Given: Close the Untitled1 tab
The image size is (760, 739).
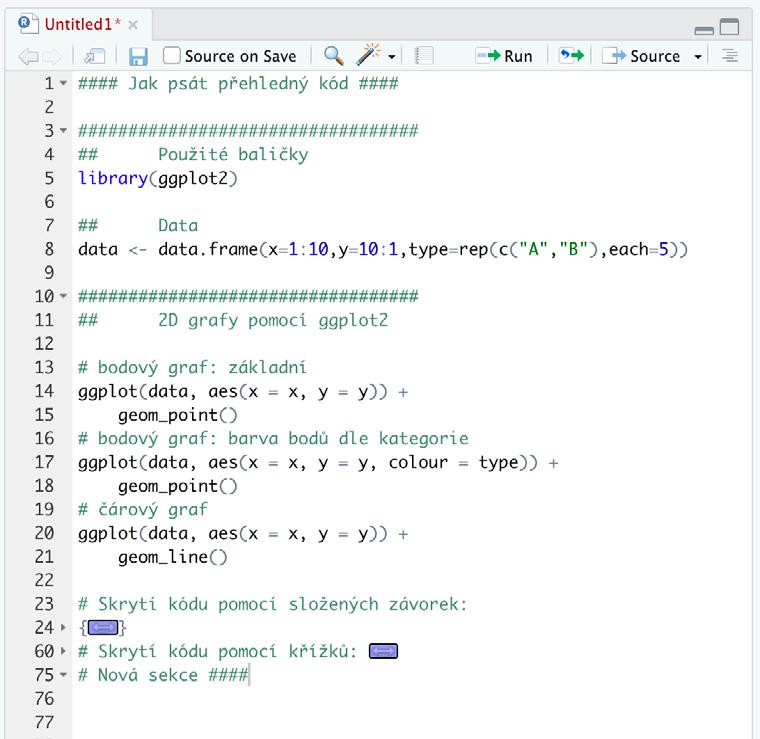Looking at the screenshot, I should pos(133,25).
